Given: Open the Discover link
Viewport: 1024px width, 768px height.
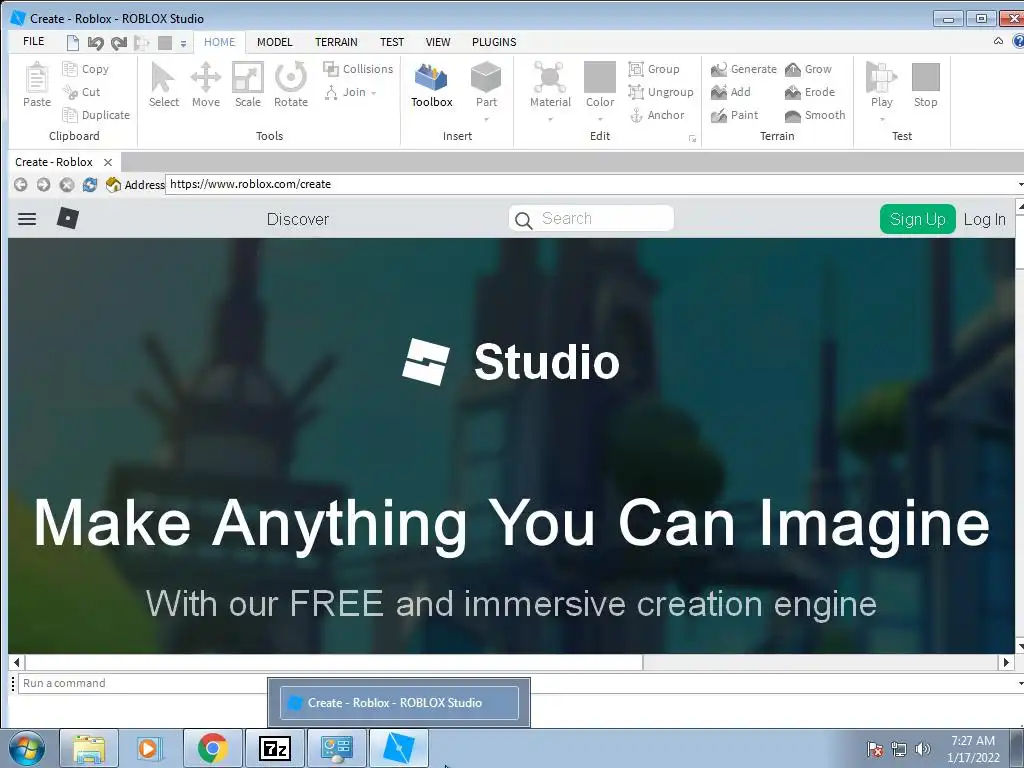Looking at the screenshot, I should coord(298,219).
